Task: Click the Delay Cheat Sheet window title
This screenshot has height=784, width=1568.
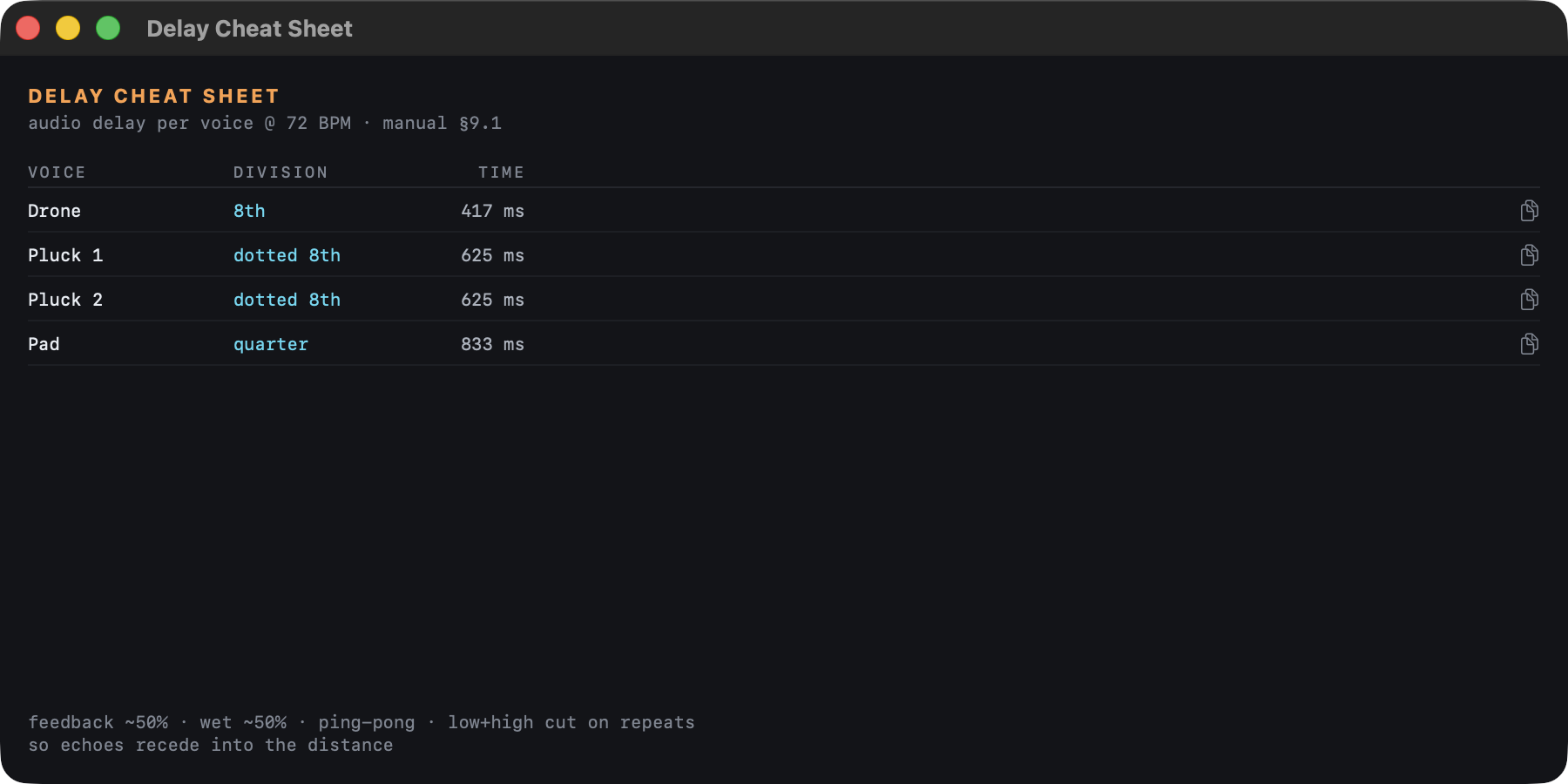Action: pyautogui.click(x=249, y=29)
